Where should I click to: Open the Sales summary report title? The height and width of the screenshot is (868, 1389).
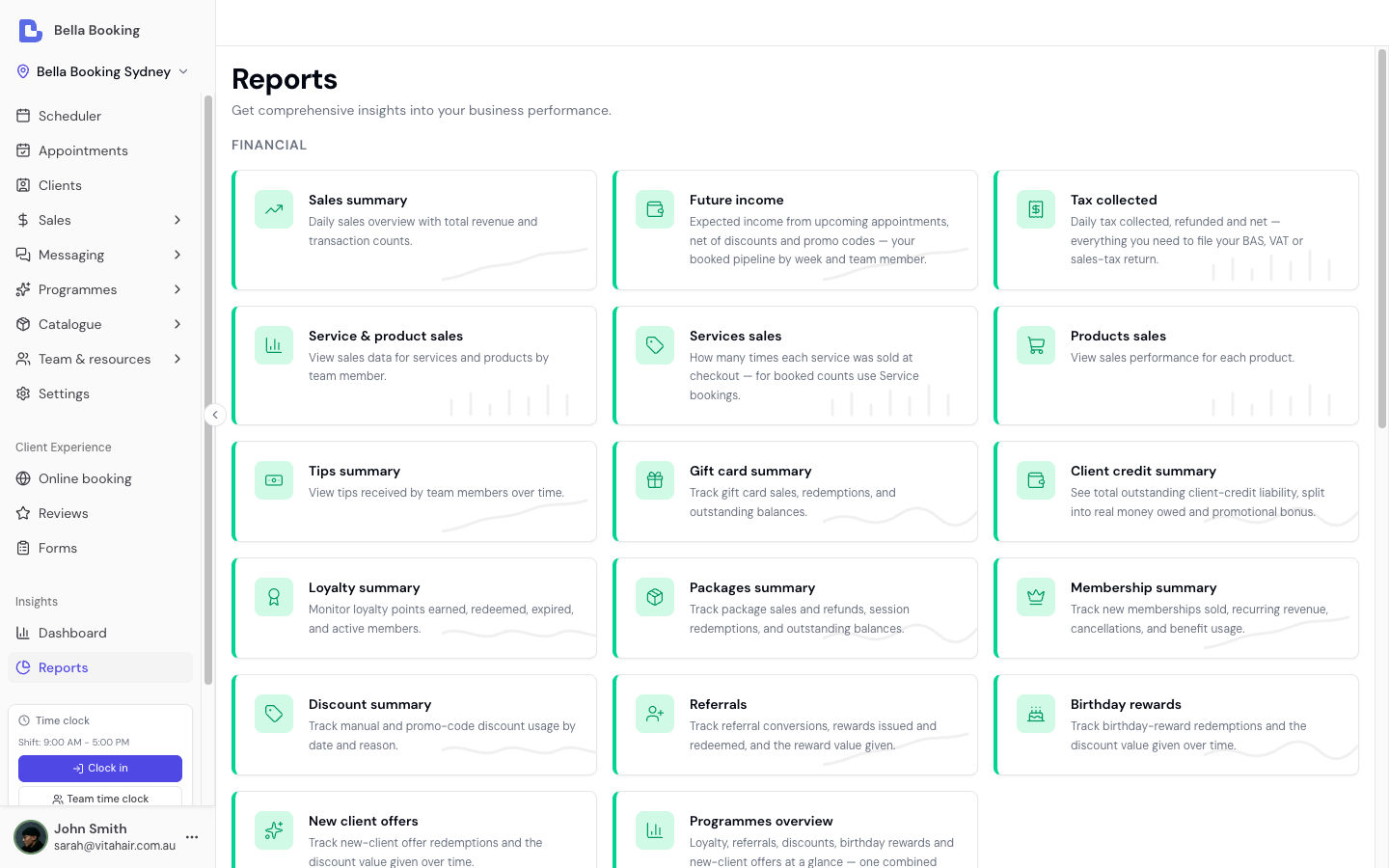click(358, 200)
